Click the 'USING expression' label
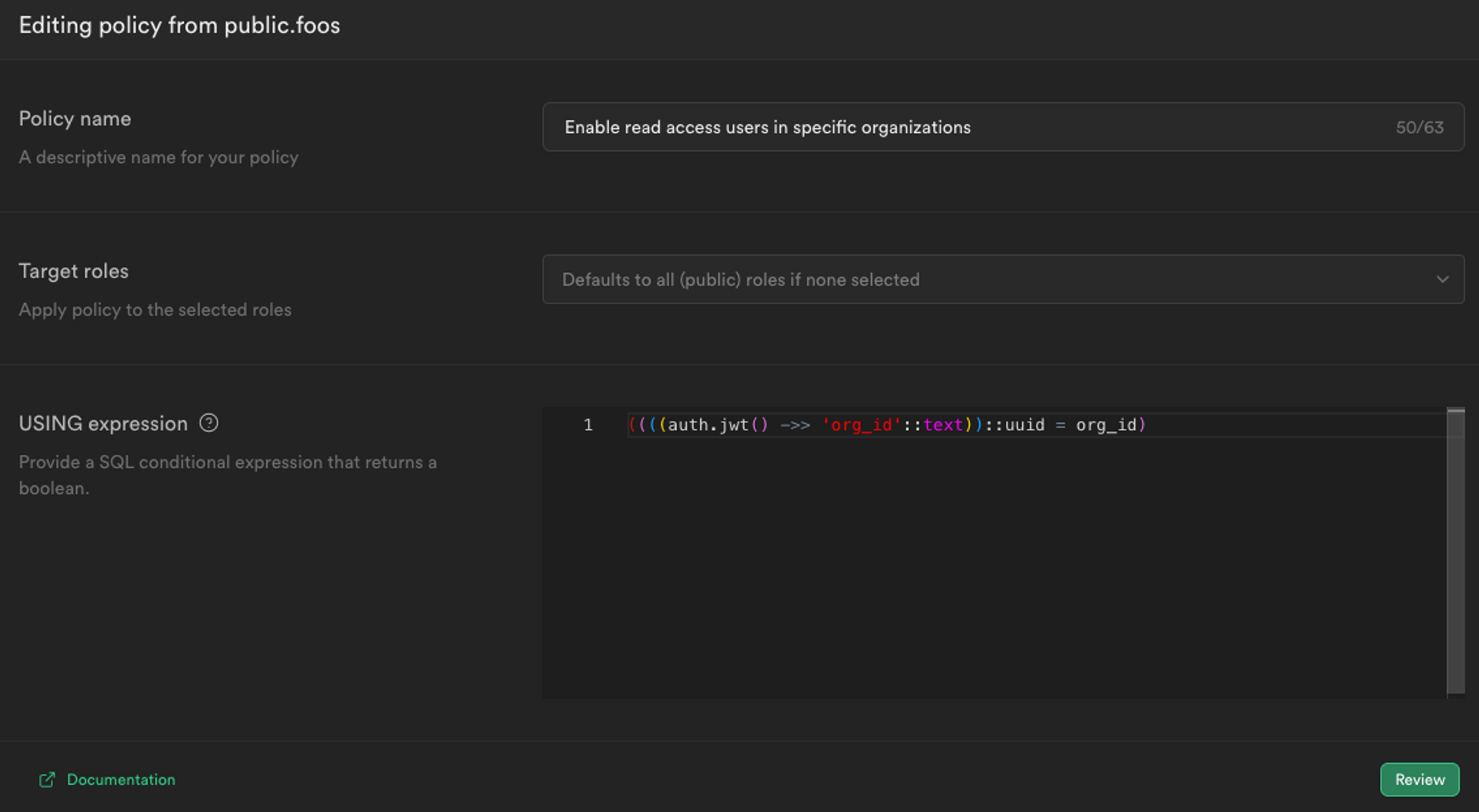The height and width of the screenshot is (812, 1479). [103, 423]
